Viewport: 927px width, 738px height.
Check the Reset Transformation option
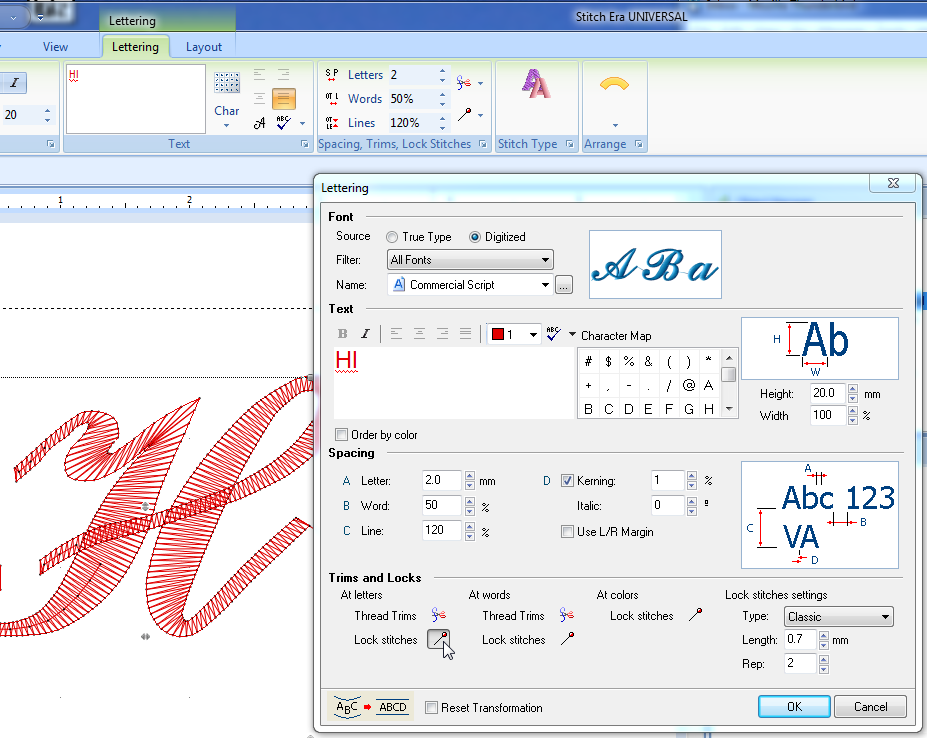coord(432,708)
